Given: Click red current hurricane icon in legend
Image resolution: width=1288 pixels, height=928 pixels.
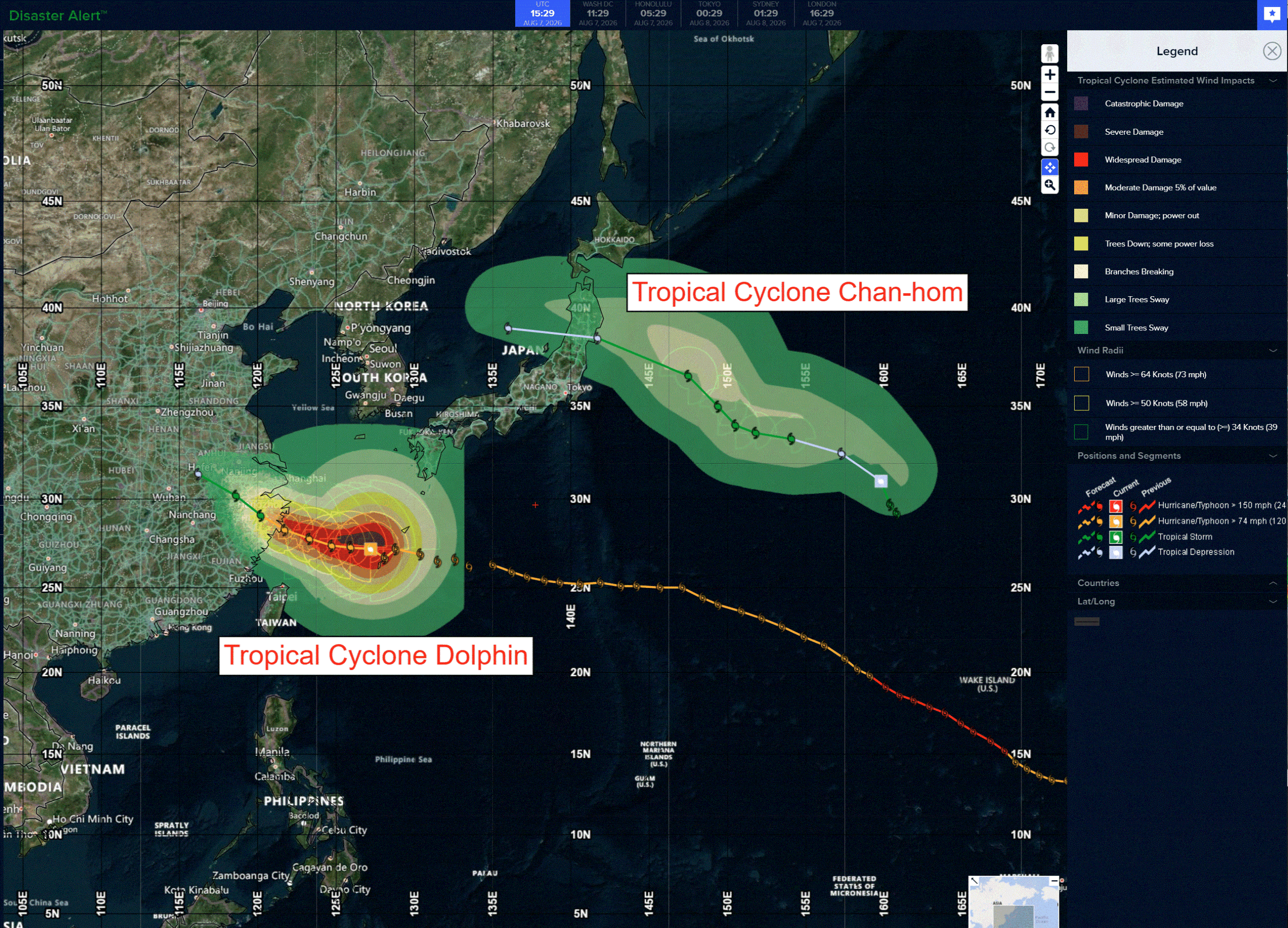Looking at the screenshot, I should (1115, 505).
